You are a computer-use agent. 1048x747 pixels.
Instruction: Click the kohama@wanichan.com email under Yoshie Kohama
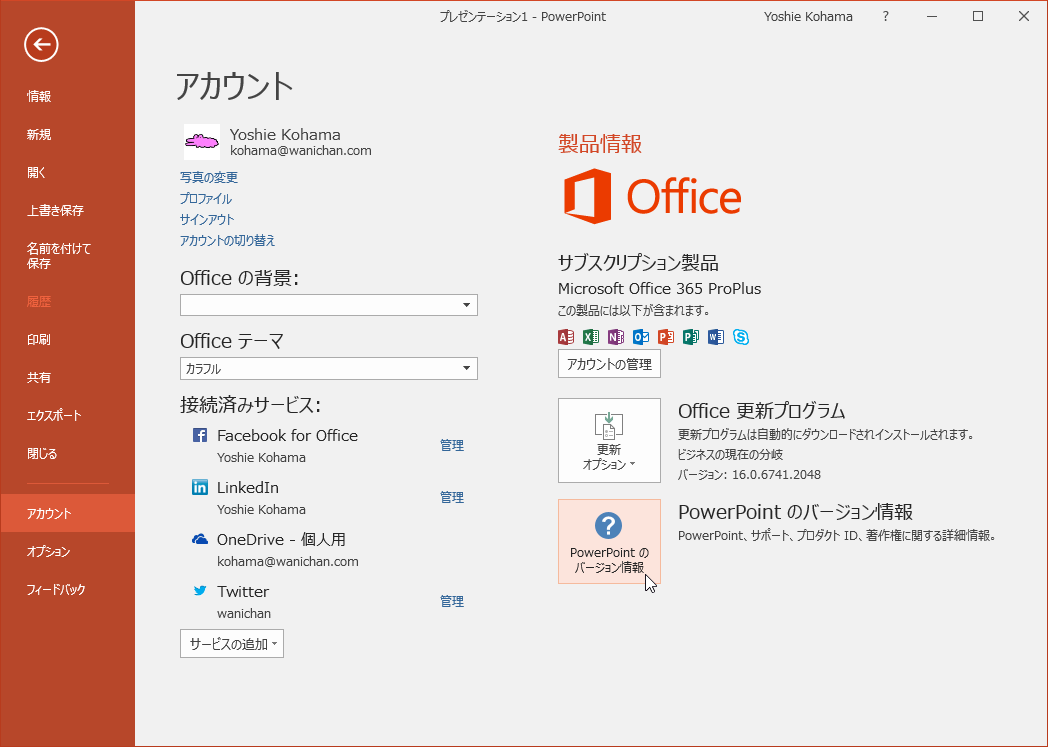(x=301, y=151)
